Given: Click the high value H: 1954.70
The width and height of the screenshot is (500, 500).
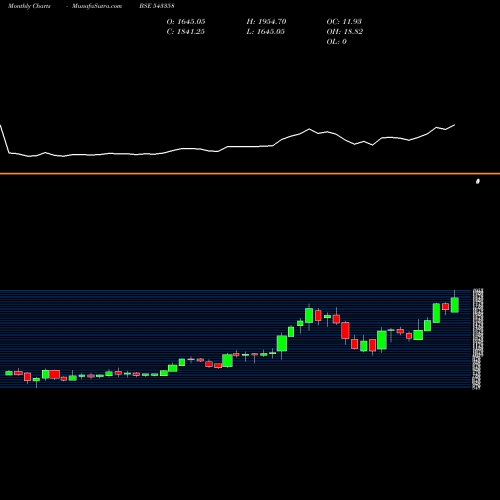Looking at the screenshot, I should (x=266, y=22).
